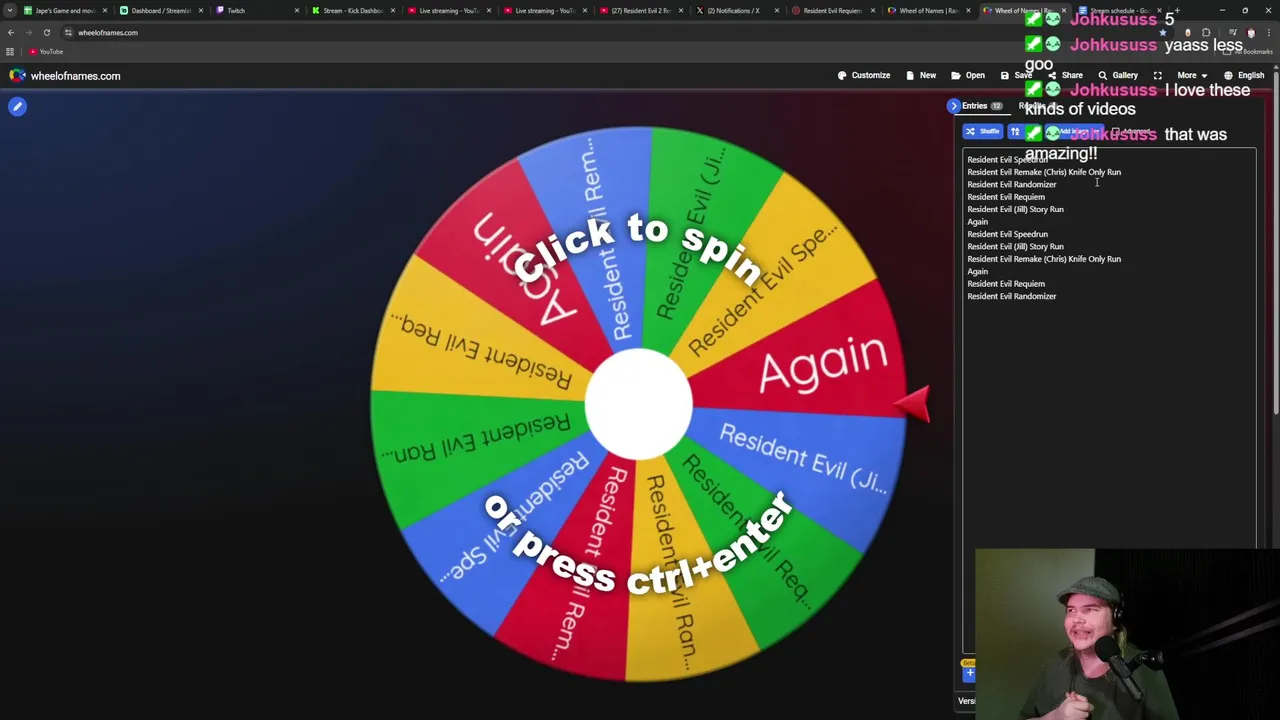Share the wheel
This screenshot has width=1280, height=720.
1065,75
